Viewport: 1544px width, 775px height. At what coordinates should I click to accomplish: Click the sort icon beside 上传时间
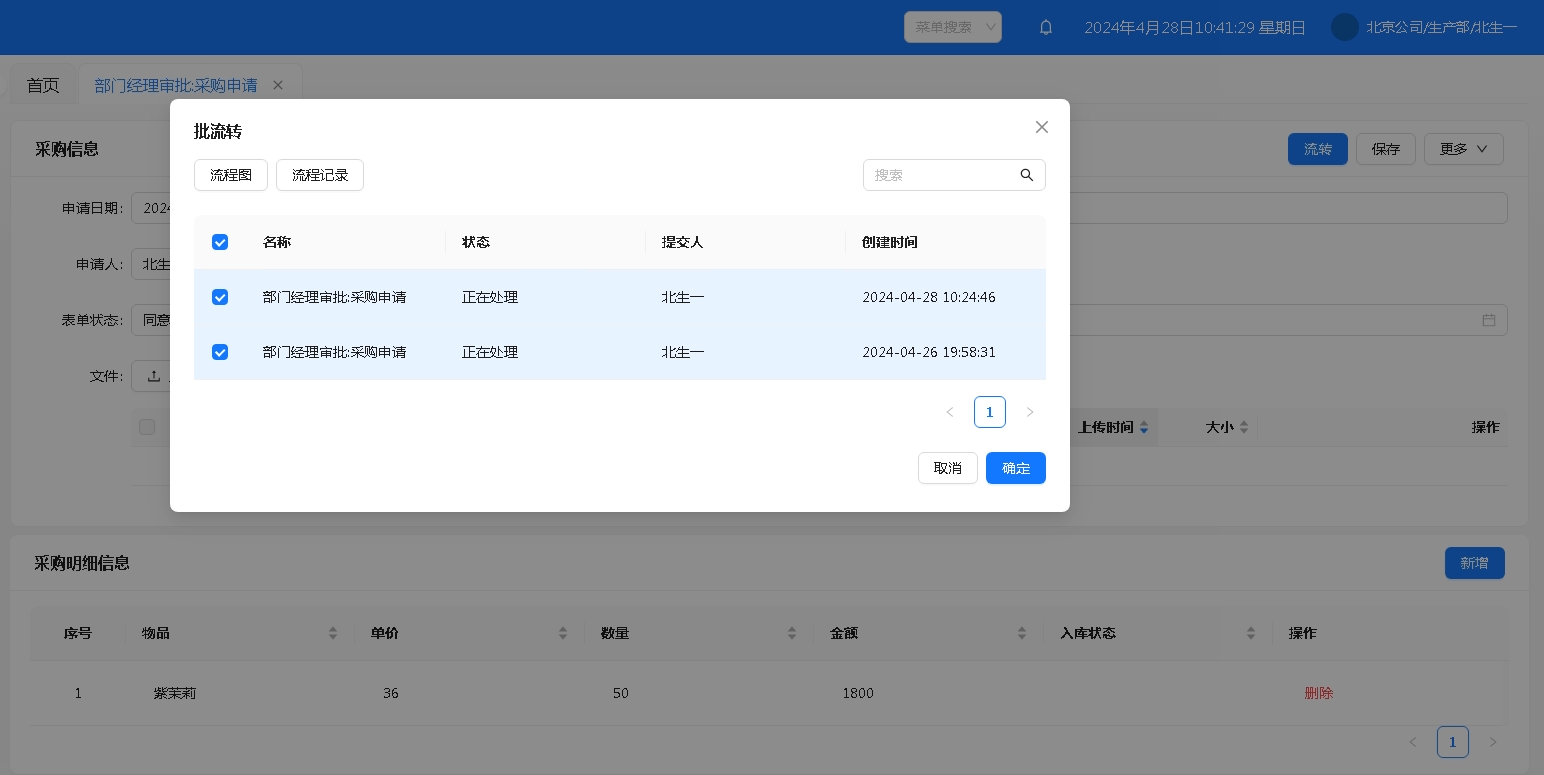tap(1144, 427)
